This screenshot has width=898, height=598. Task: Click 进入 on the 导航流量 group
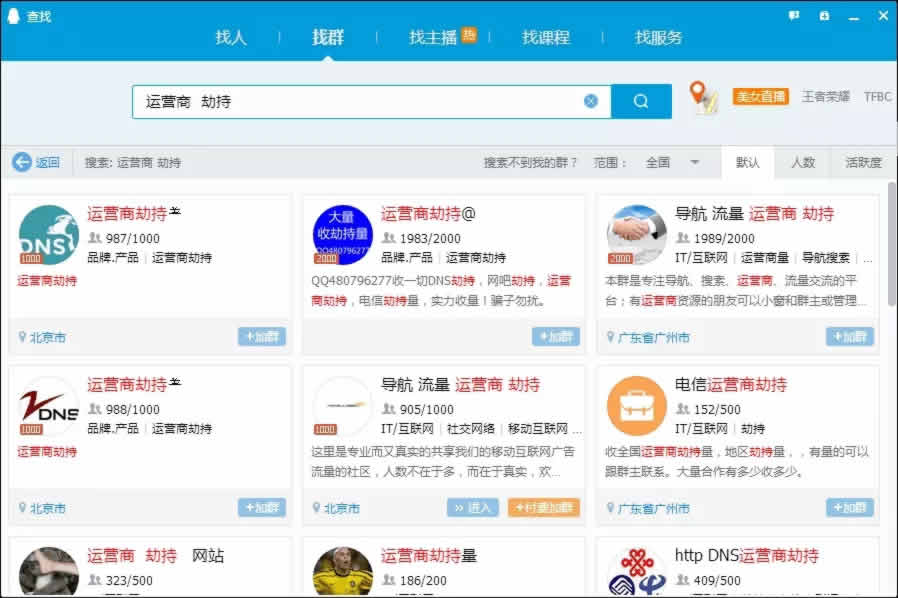471,508
